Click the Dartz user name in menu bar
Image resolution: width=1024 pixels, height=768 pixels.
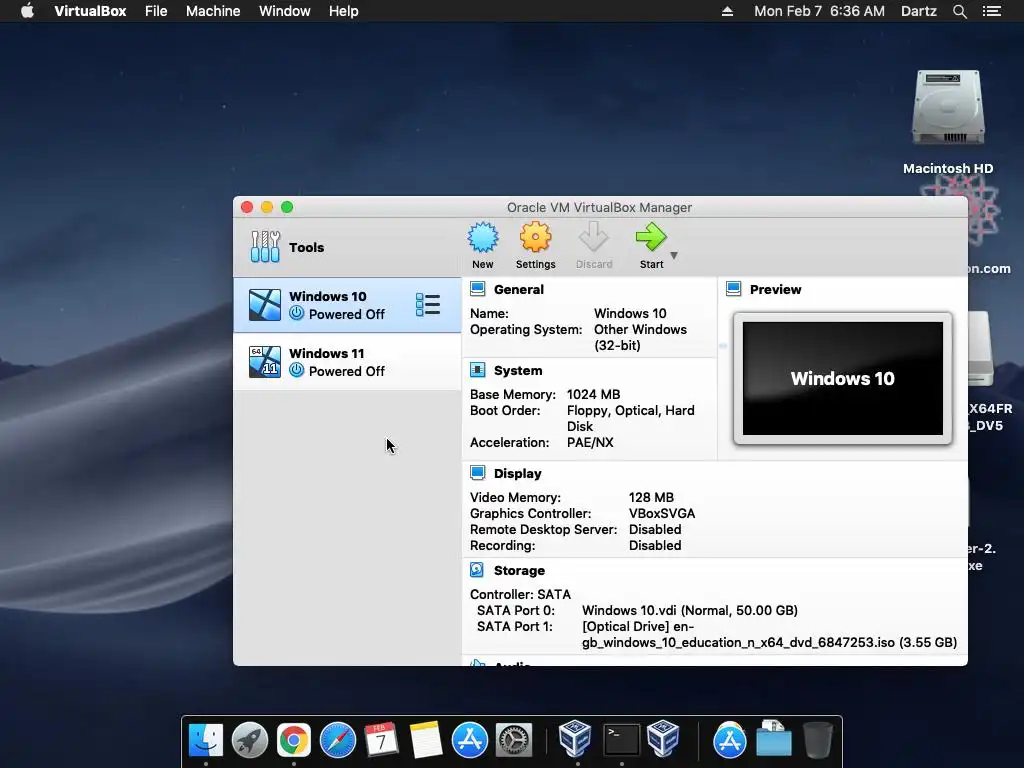coord(918,11)
